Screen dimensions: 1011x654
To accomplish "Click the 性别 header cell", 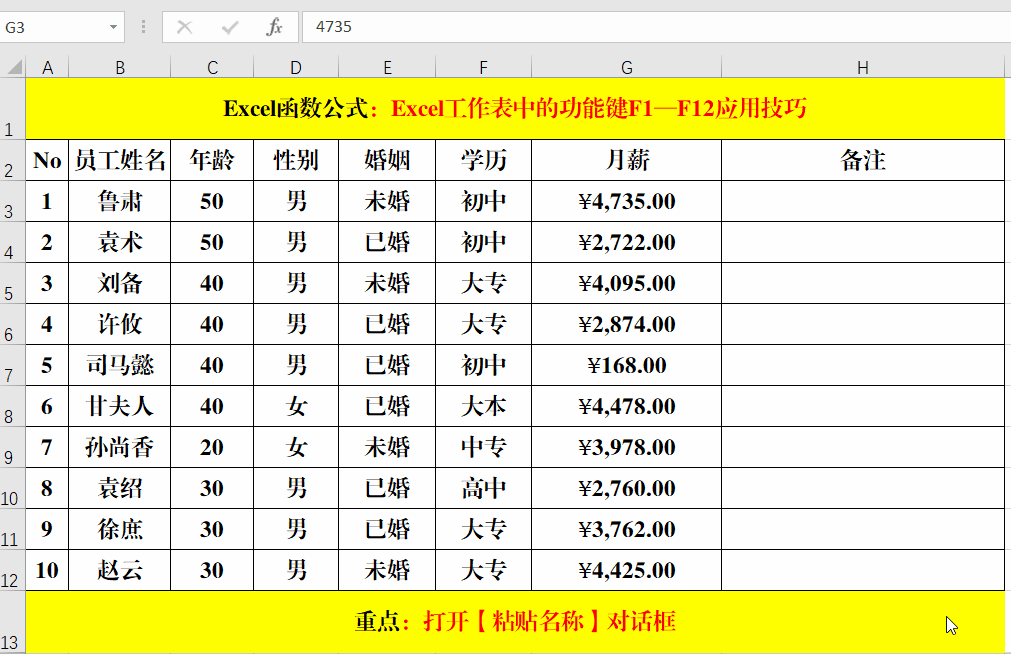I will pos(296,160).
